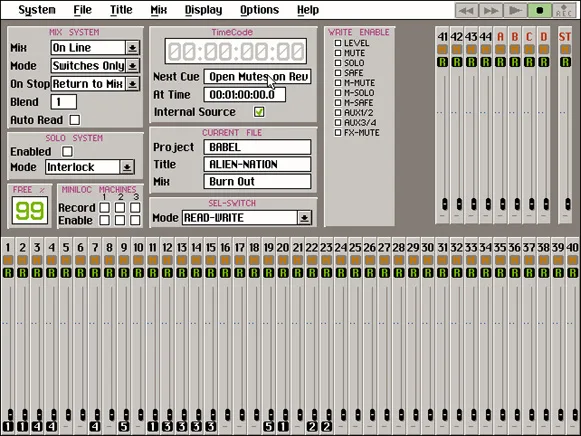Open the On Stop Return to Mix dropdown

(x=132, y=84)
